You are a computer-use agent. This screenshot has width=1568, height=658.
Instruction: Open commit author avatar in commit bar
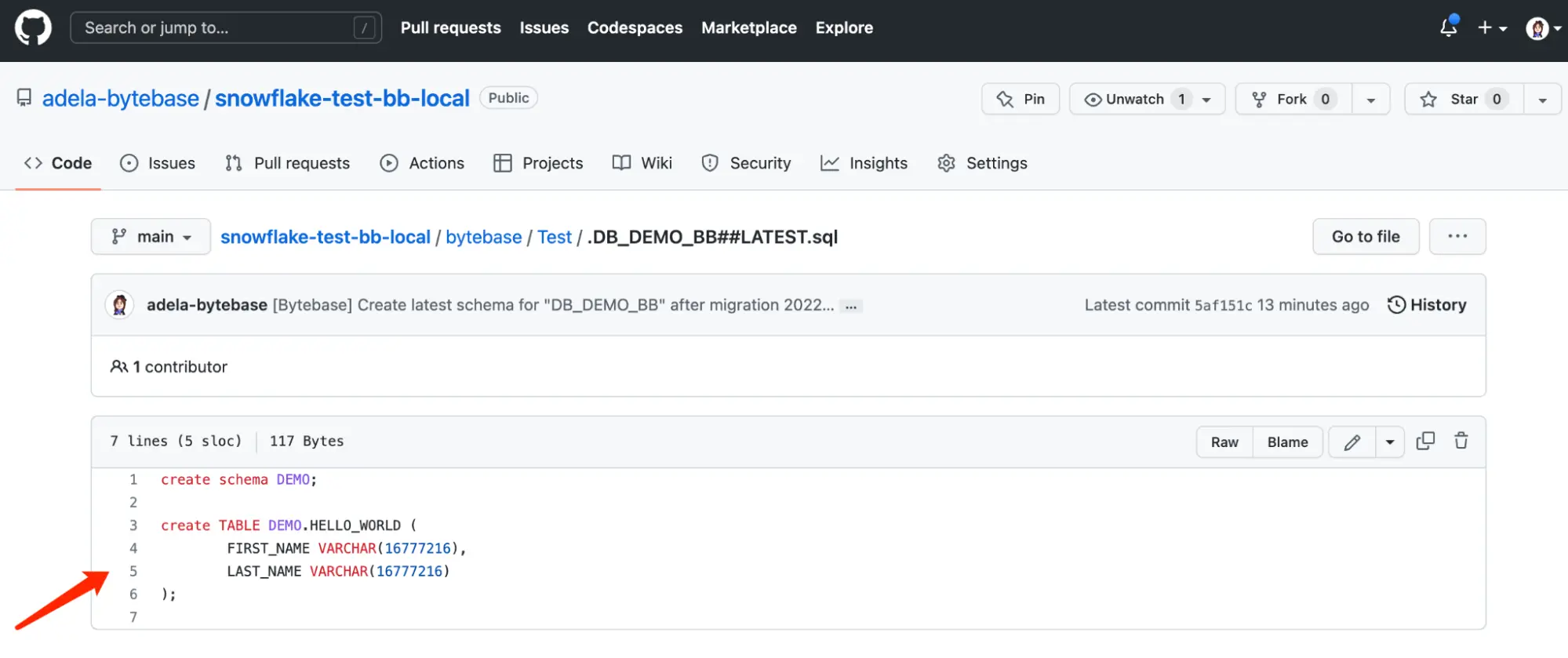point(119,304)
